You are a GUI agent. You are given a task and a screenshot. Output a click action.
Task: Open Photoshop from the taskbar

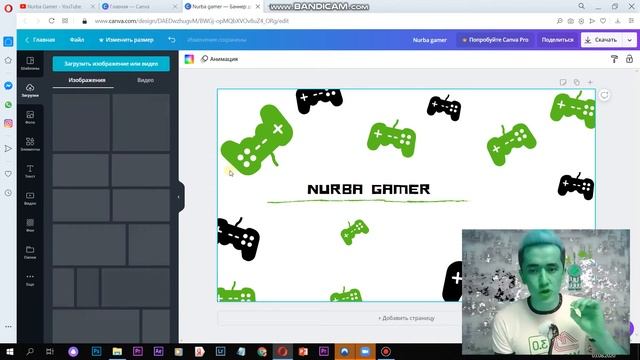pos(96,351)
